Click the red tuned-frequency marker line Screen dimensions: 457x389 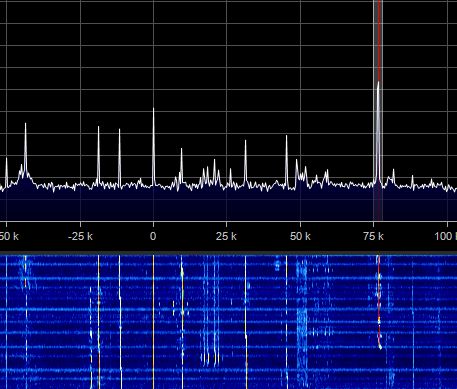point(379,40)
